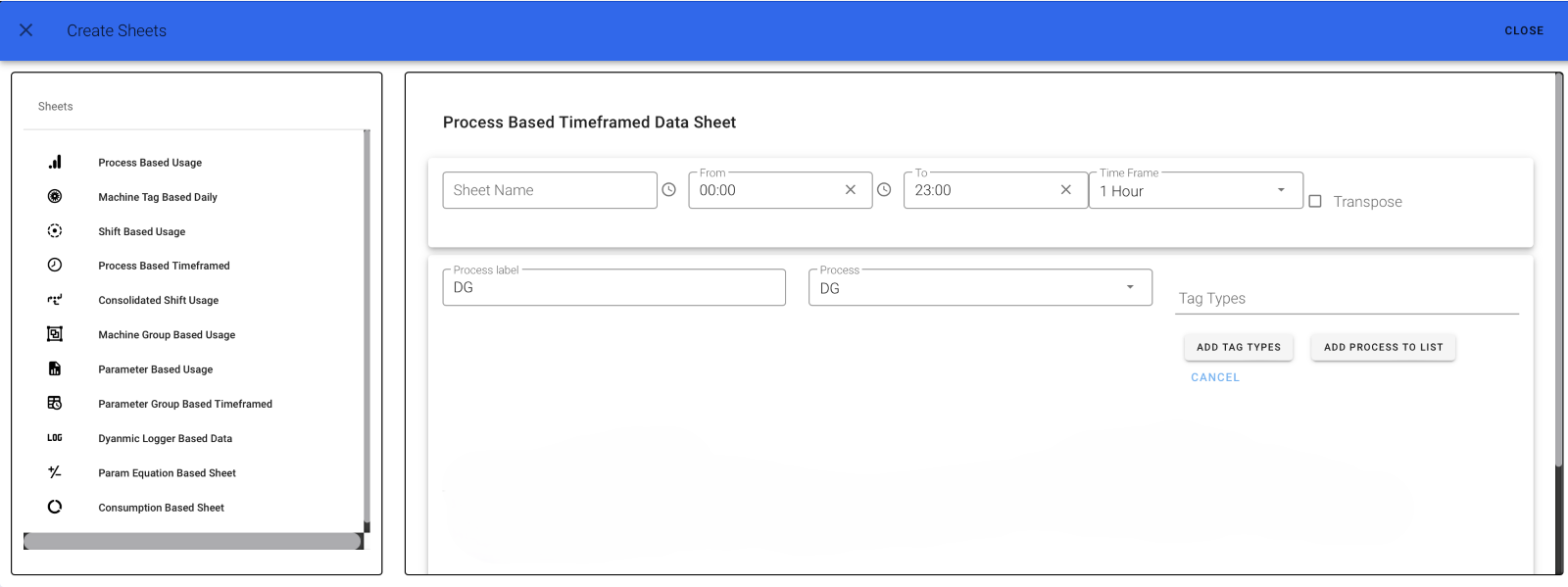Select Parameter Group Based Timeframed item
Viewport: 1568px width, 587px height.
[x=185, y=404]
